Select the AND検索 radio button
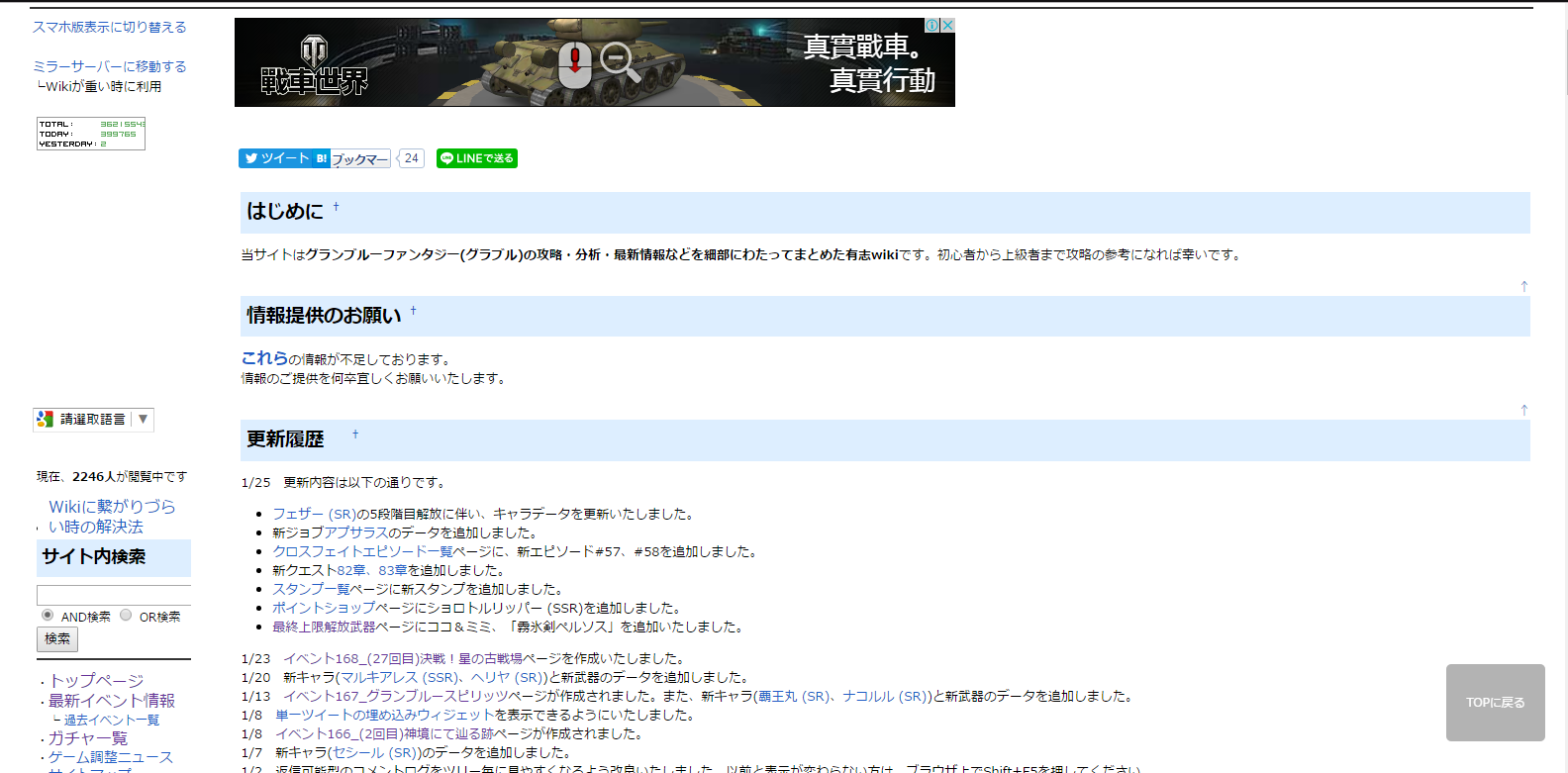The height and width of the screenshot is (773, 1568). click(48, 615)
